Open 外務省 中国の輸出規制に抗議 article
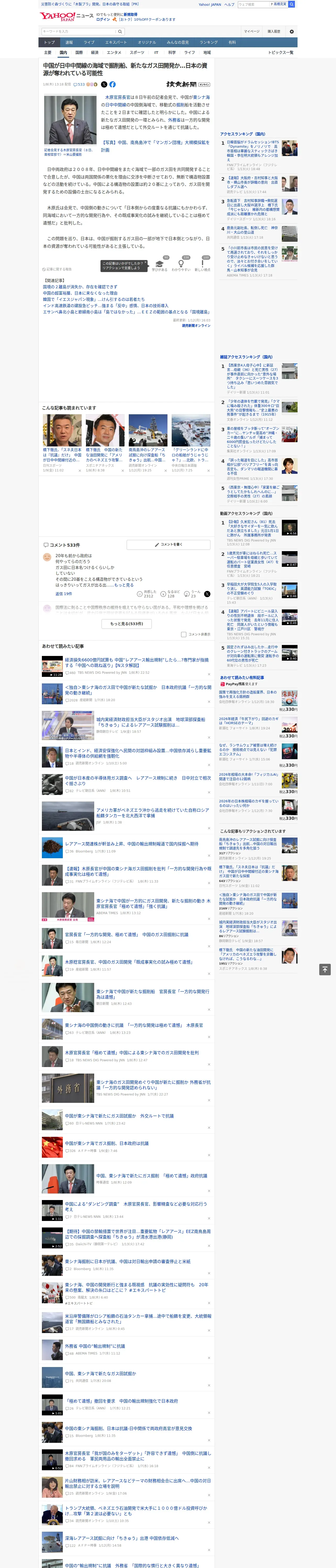The width and height of the screenshot is (336, 1568). click(x=95, y=1346)
